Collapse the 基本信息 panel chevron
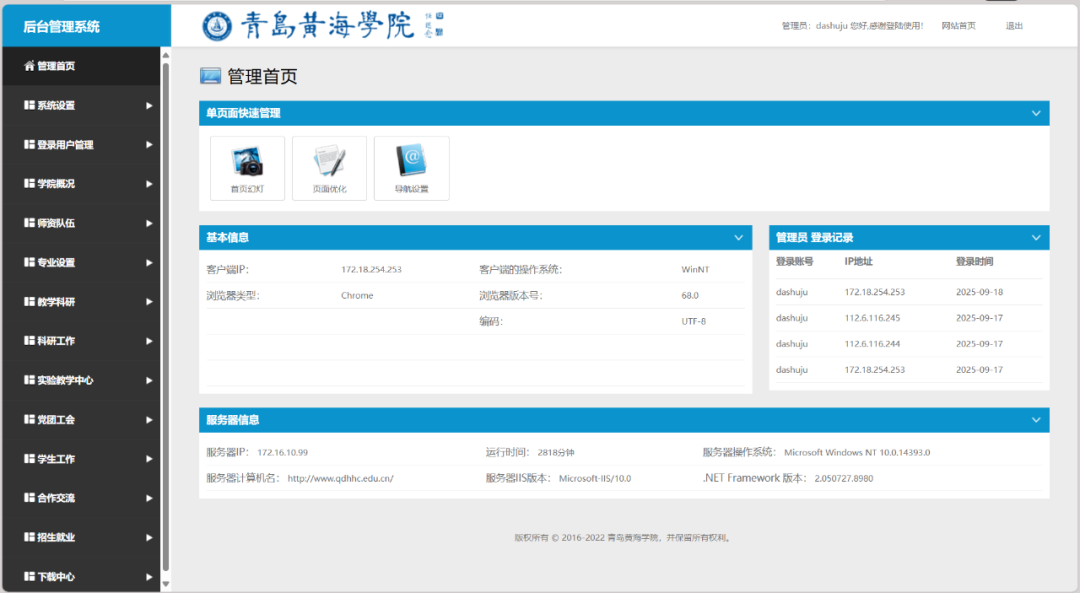 pos(738,238)
